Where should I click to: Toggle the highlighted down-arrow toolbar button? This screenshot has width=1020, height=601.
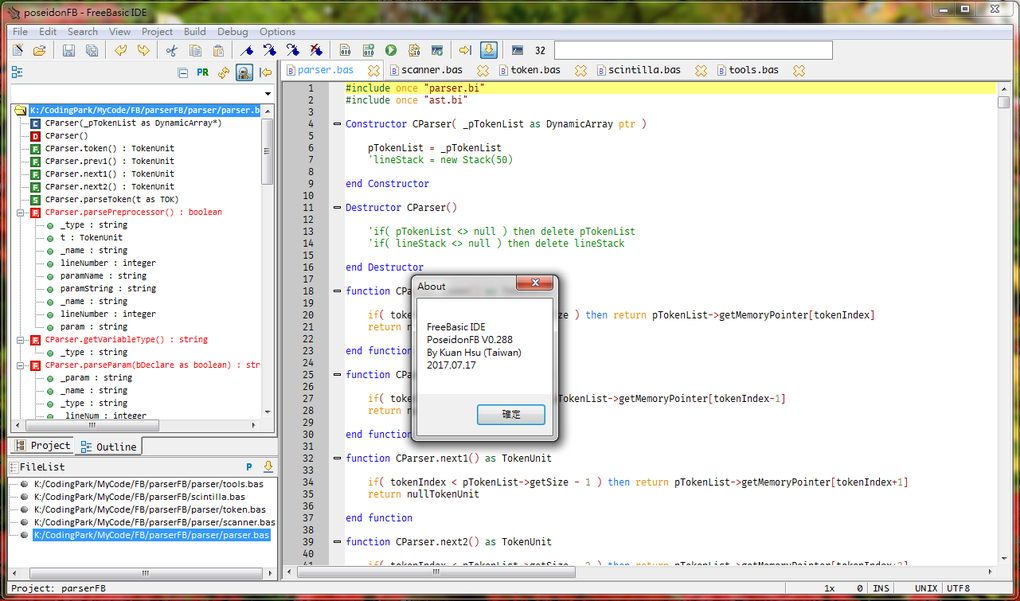(x=489, y=50)
